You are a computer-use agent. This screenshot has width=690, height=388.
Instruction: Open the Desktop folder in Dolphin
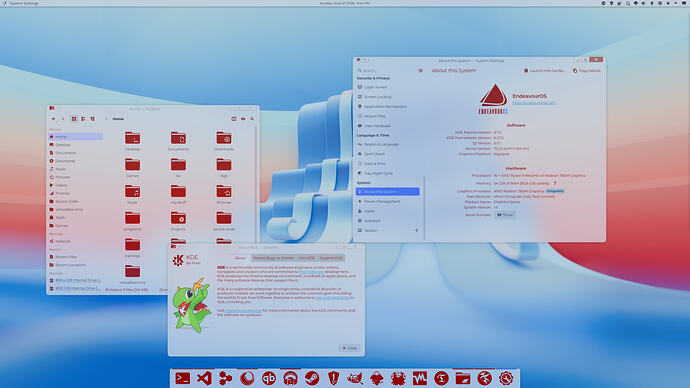click(132, 141)
